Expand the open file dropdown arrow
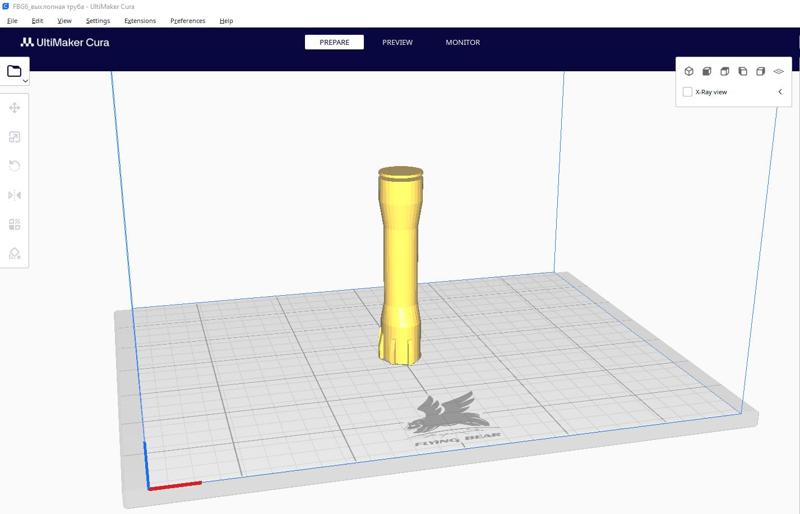Image resolution: width=800 pixels, height=514 pixels. [x=26, y=81]
